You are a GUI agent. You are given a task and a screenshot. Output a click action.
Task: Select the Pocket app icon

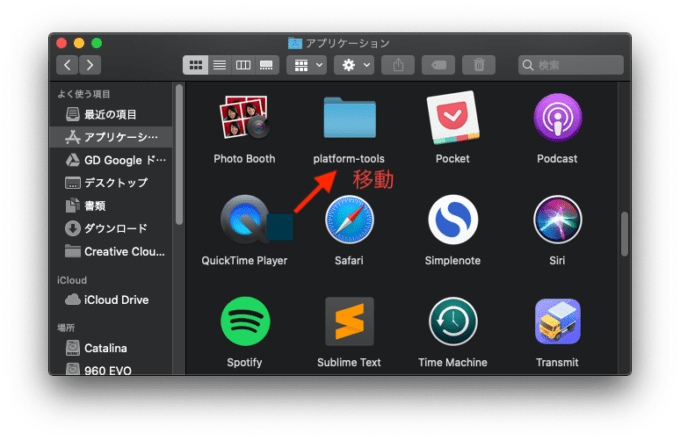point(453,117)
